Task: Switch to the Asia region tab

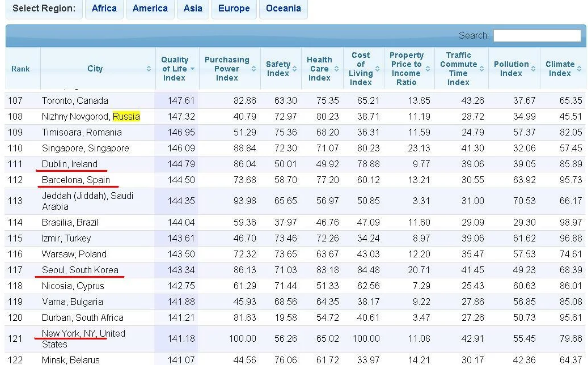Action: [x=193, y=8]
